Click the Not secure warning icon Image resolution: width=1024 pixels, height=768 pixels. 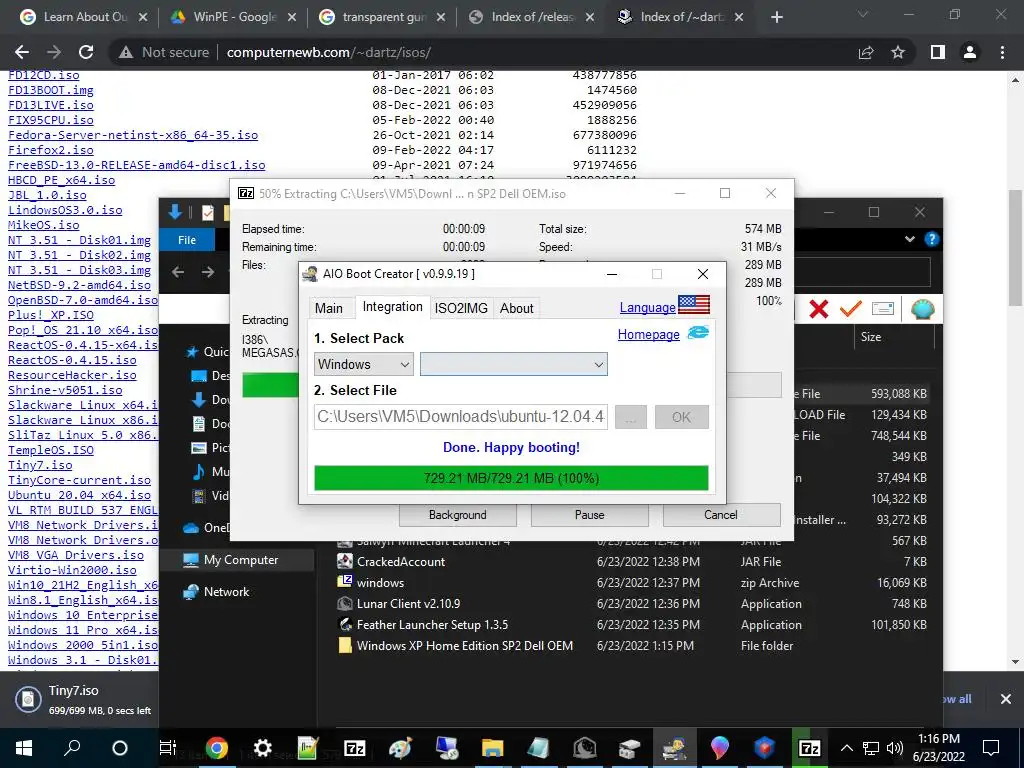(x=126, y=52)
